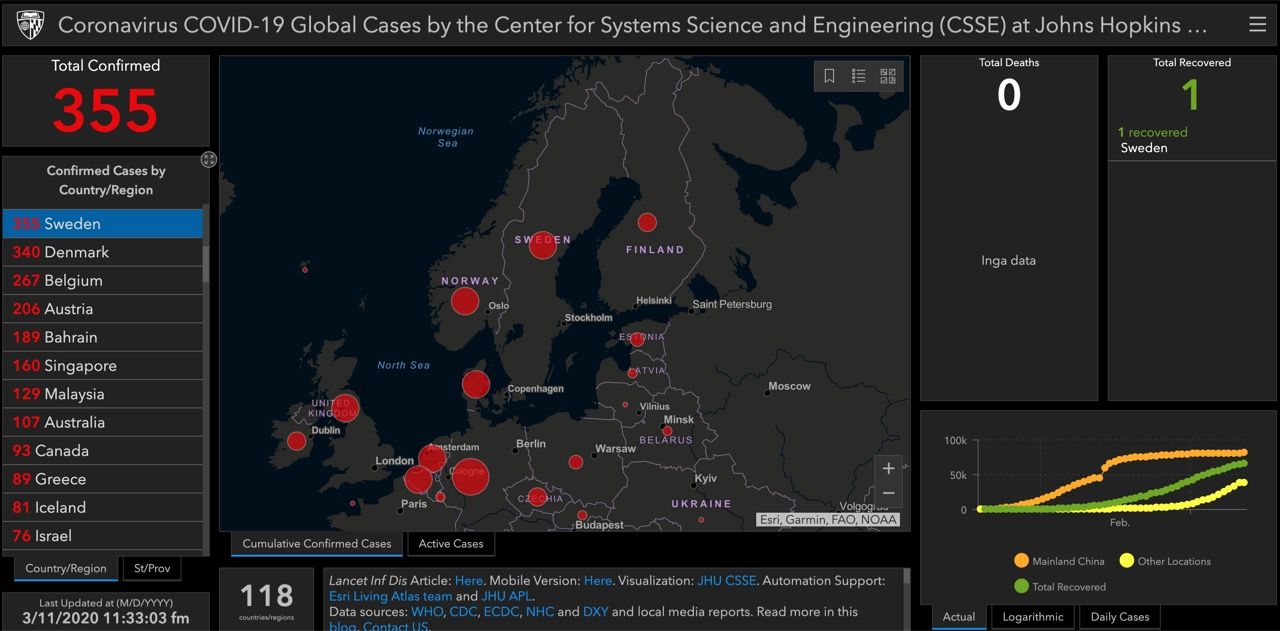Toggle the orange Mainland China legend dot
The width and height of the screenshot is (1280, 631).
pyautogui.click(x=1021, y=561)
